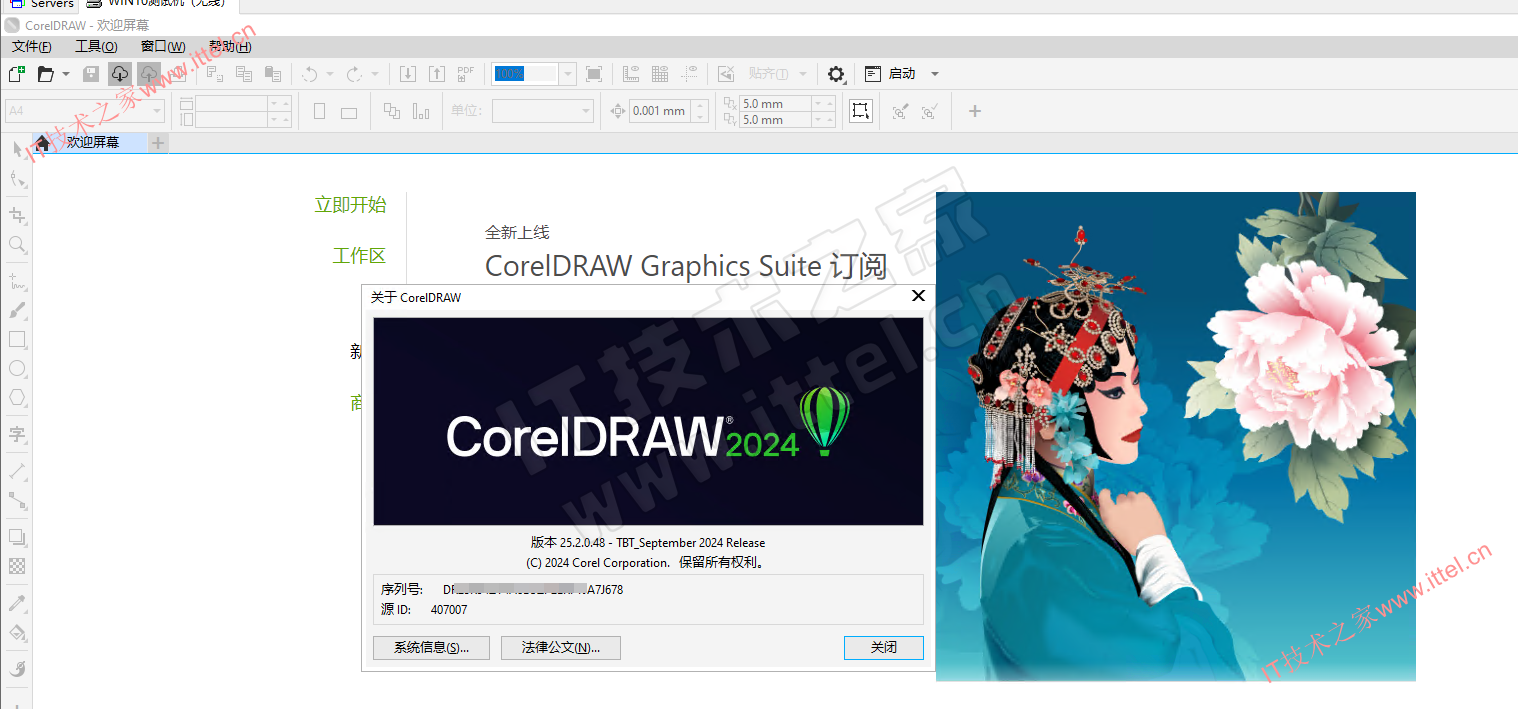The width and height of the screenshot is (1518, 709).
Task: Toggle the rulers icon
Action: point(631,74)
